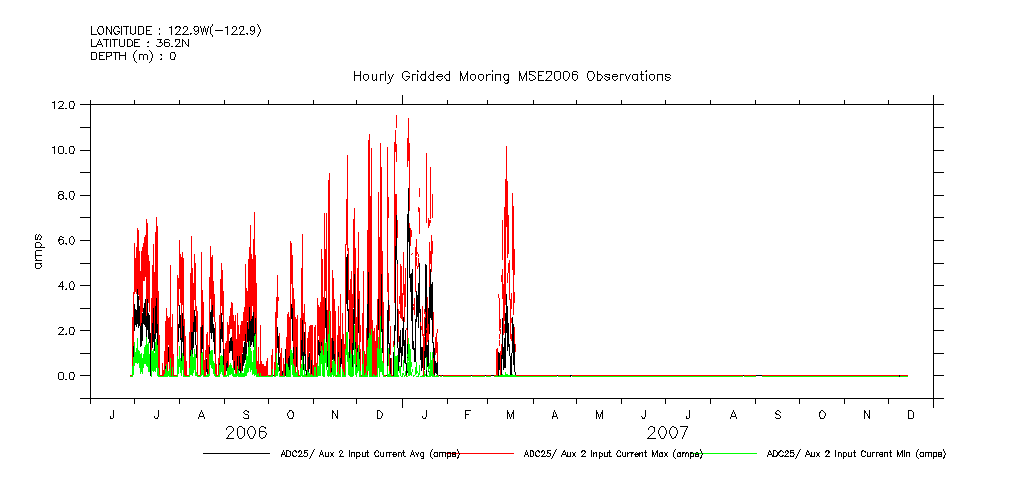Select the 4.0 y-axis tick label
The image size is (1009, 504).
click(66, 285)
